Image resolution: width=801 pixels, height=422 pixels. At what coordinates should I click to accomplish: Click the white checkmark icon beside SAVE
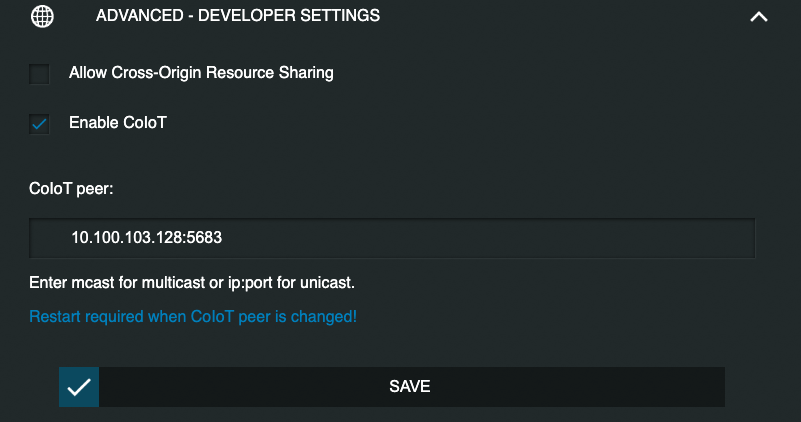point(79,387)
